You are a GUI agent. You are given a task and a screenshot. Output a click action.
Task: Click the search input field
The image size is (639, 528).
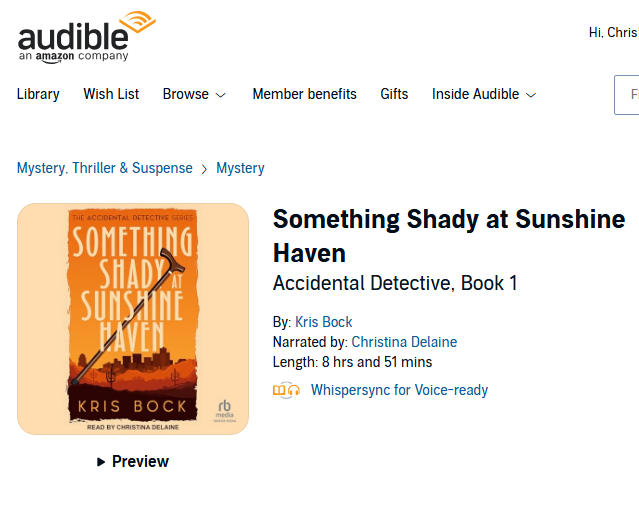coord(627,95)
